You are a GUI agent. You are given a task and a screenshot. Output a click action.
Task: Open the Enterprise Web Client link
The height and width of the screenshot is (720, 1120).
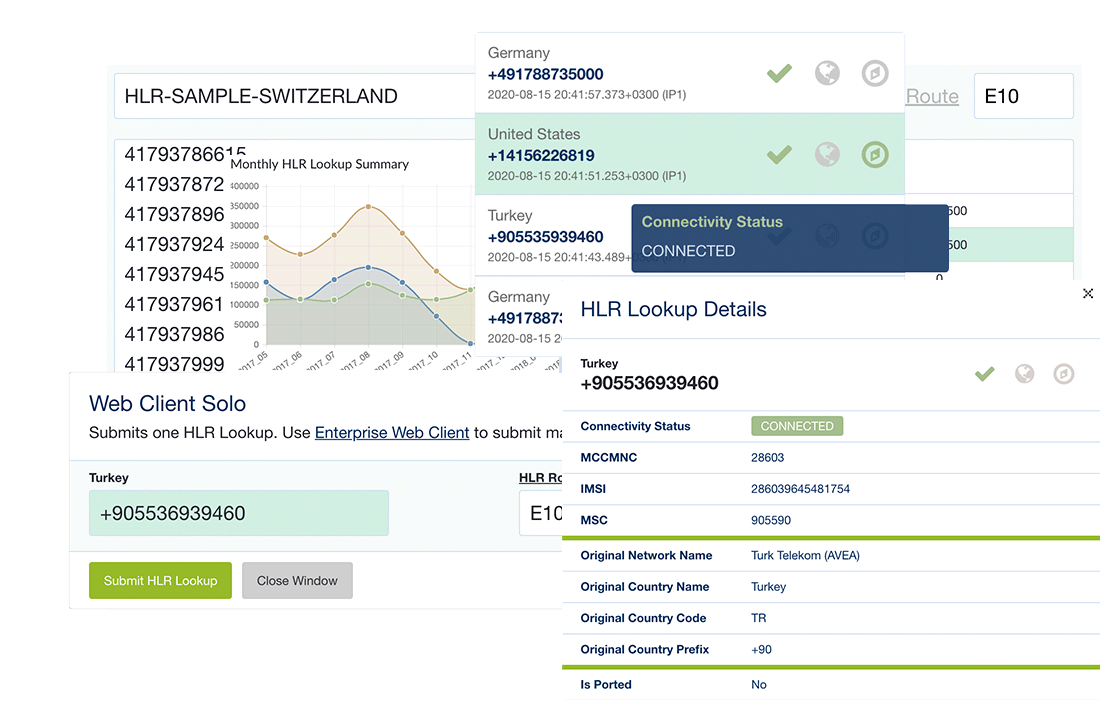pyautogui.click(x=392, y=432)
